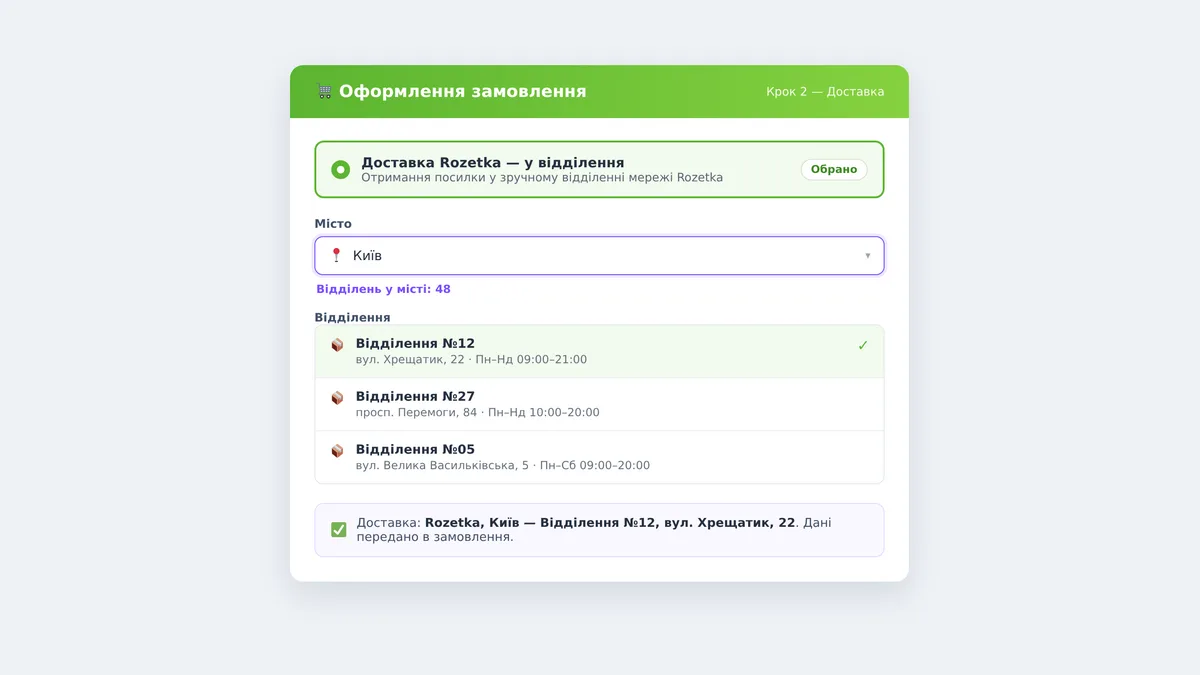This screenshot has width=1200, height=675.
Task: Click "Отримання посилки у зручному відділенні" description
Action: click(541, 178)
